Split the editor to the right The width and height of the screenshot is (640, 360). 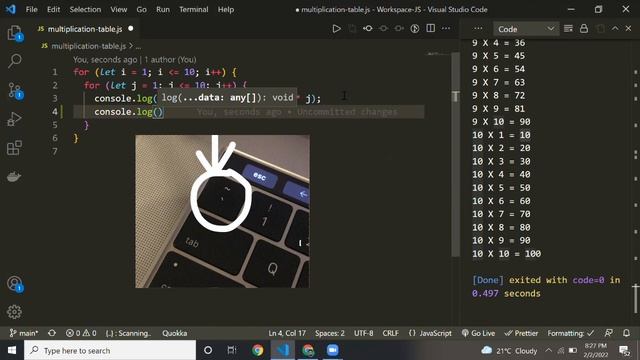click(x=431, y=28)
